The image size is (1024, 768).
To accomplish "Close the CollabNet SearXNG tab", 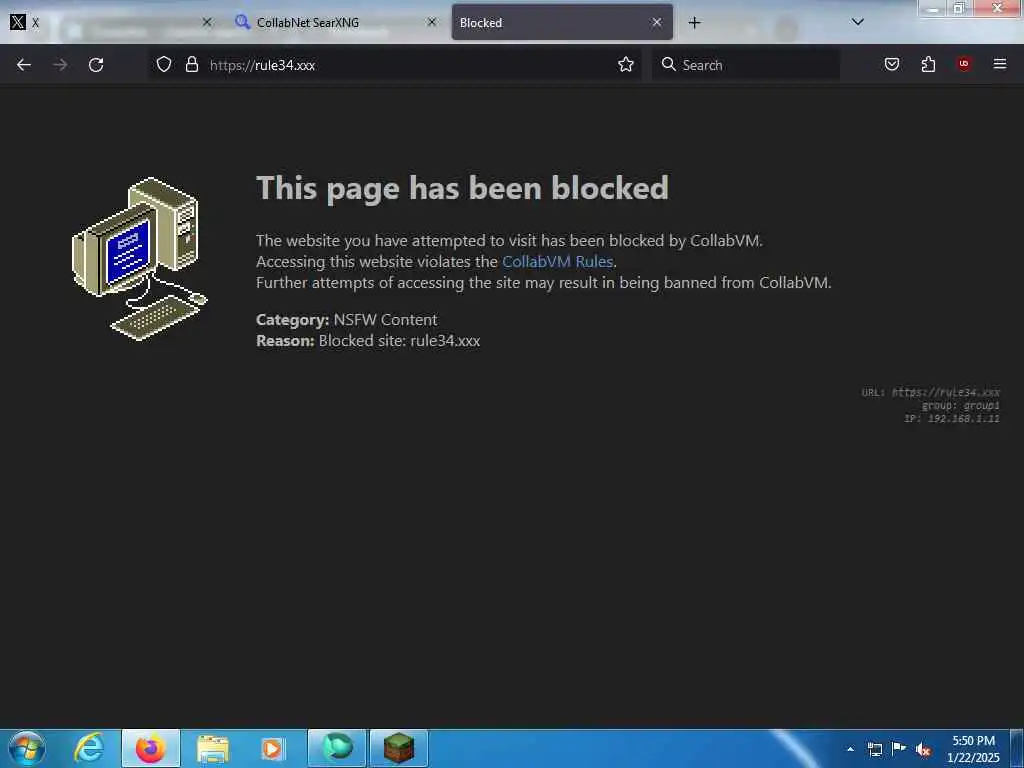I will pyautogui.click(x=432, y=23).
